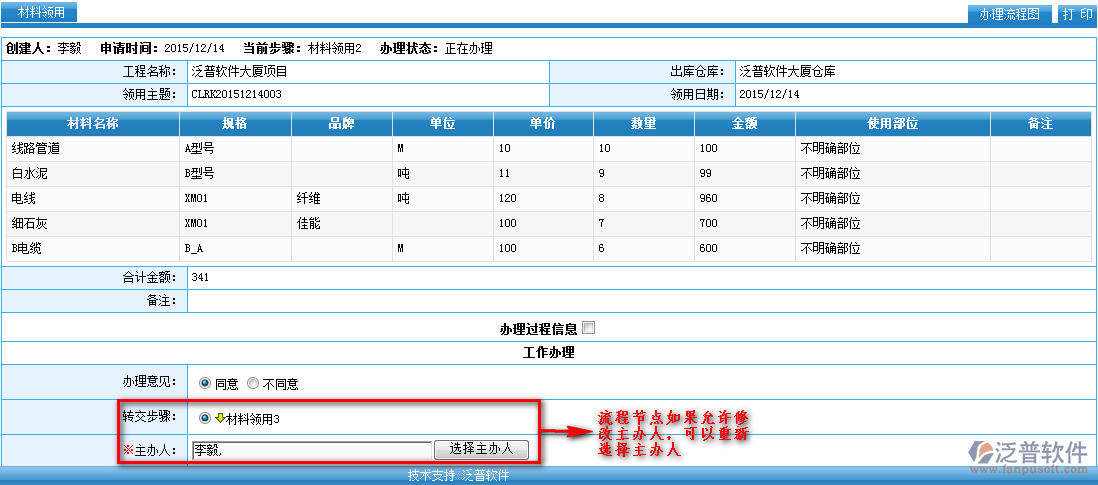Click into the 主办人 input field
This screenshot has width=1098, height=485.
(x=311, y=450)
